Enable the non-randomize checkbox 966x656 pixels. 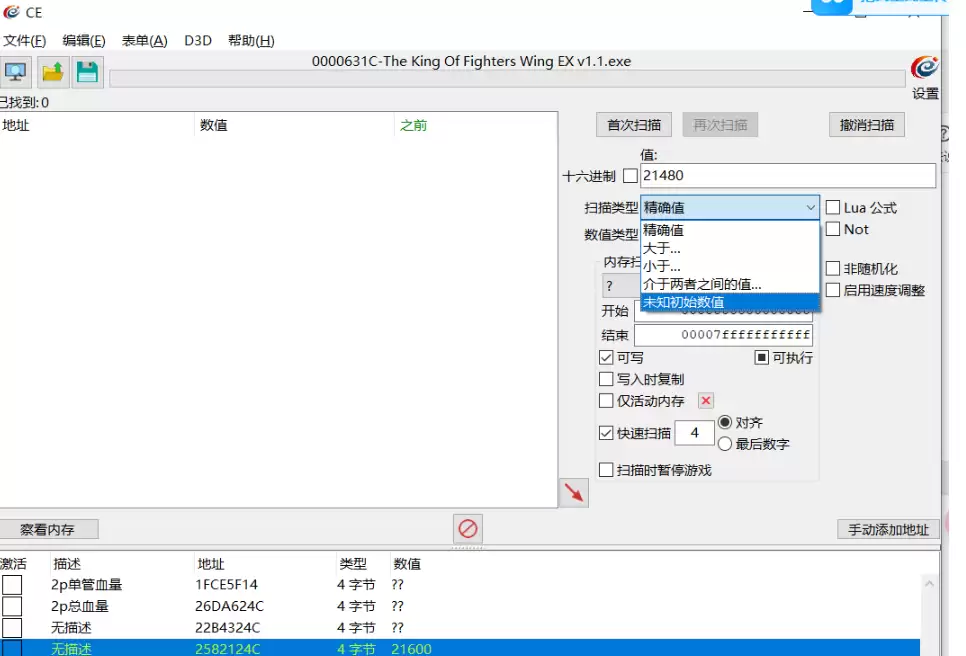833,269
